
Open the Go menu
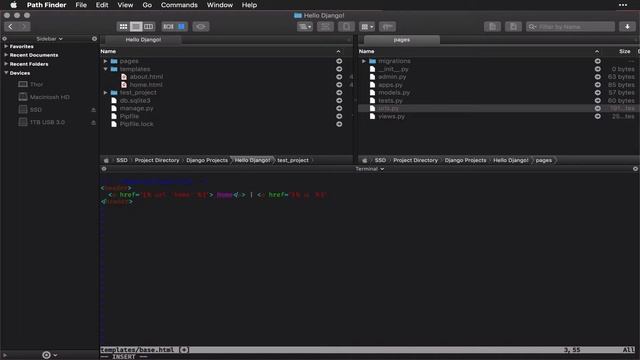[147, 5]
